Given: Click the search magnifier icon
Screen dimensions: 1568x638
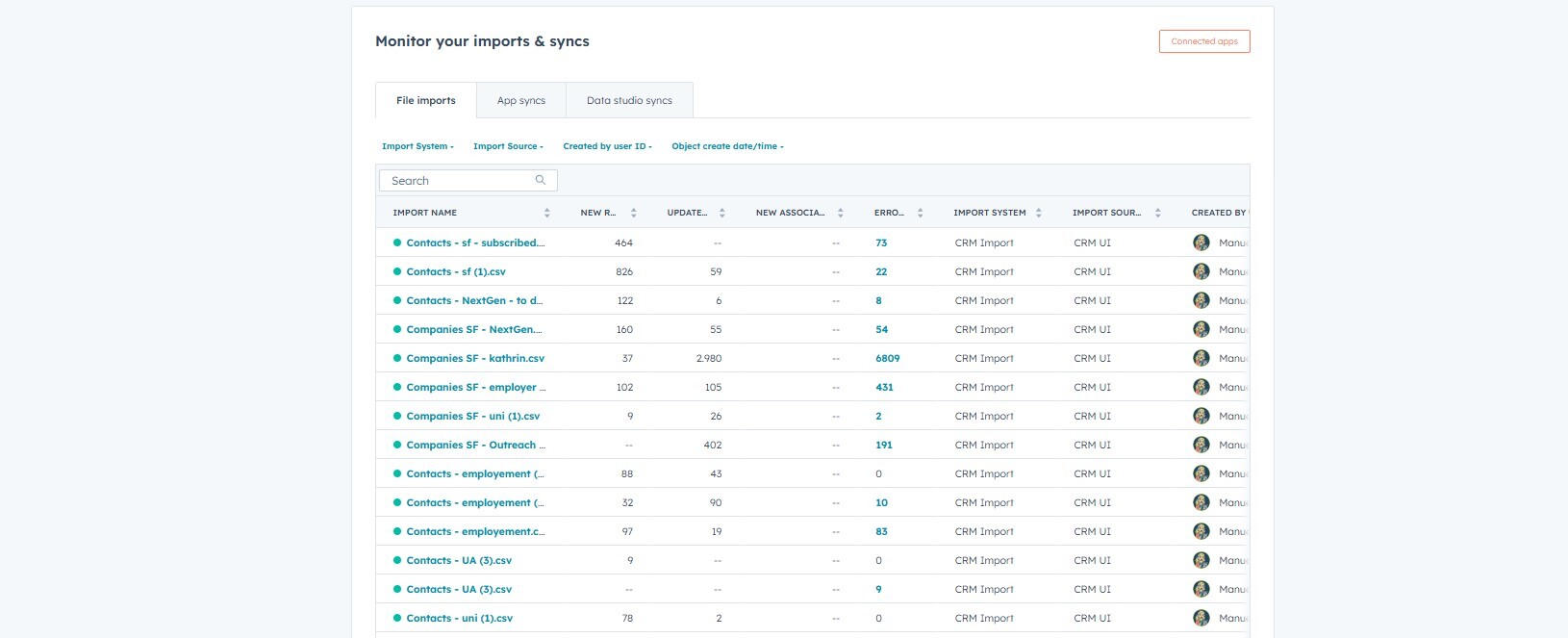Looking at the screenshot, I should [x=541, y=180].
